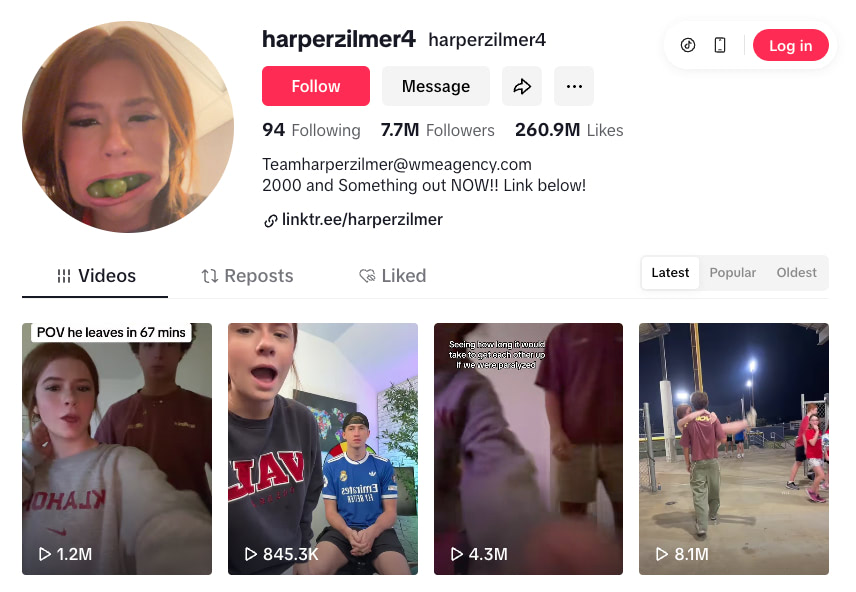Image resolution: width=856 pixels, height=592 pixels.
Task: Switch to the Liked tab
Action: (393, 276)
